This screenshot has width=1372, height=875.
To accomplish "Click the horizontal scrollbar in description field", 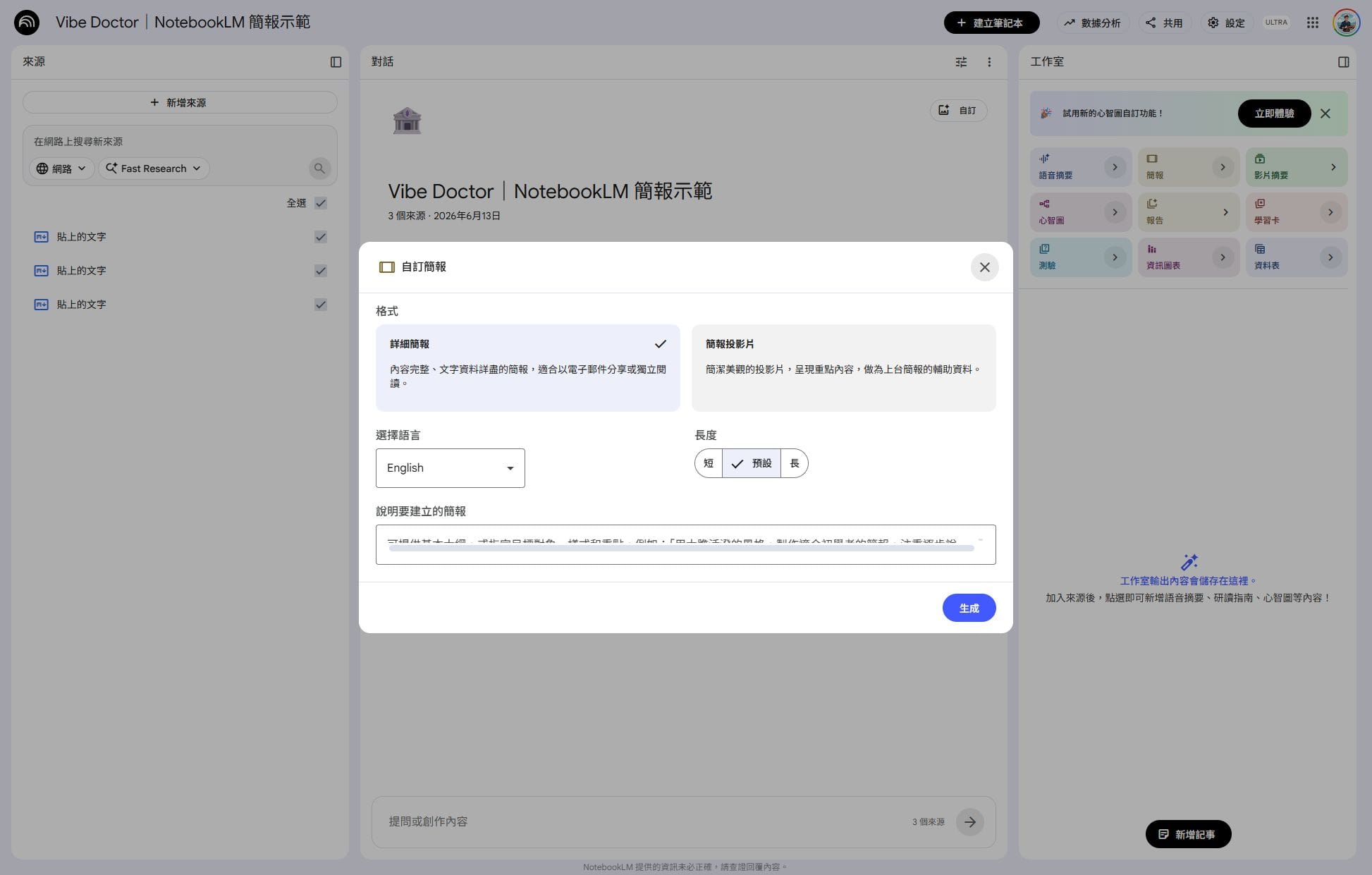I will [x=681, y=549].
